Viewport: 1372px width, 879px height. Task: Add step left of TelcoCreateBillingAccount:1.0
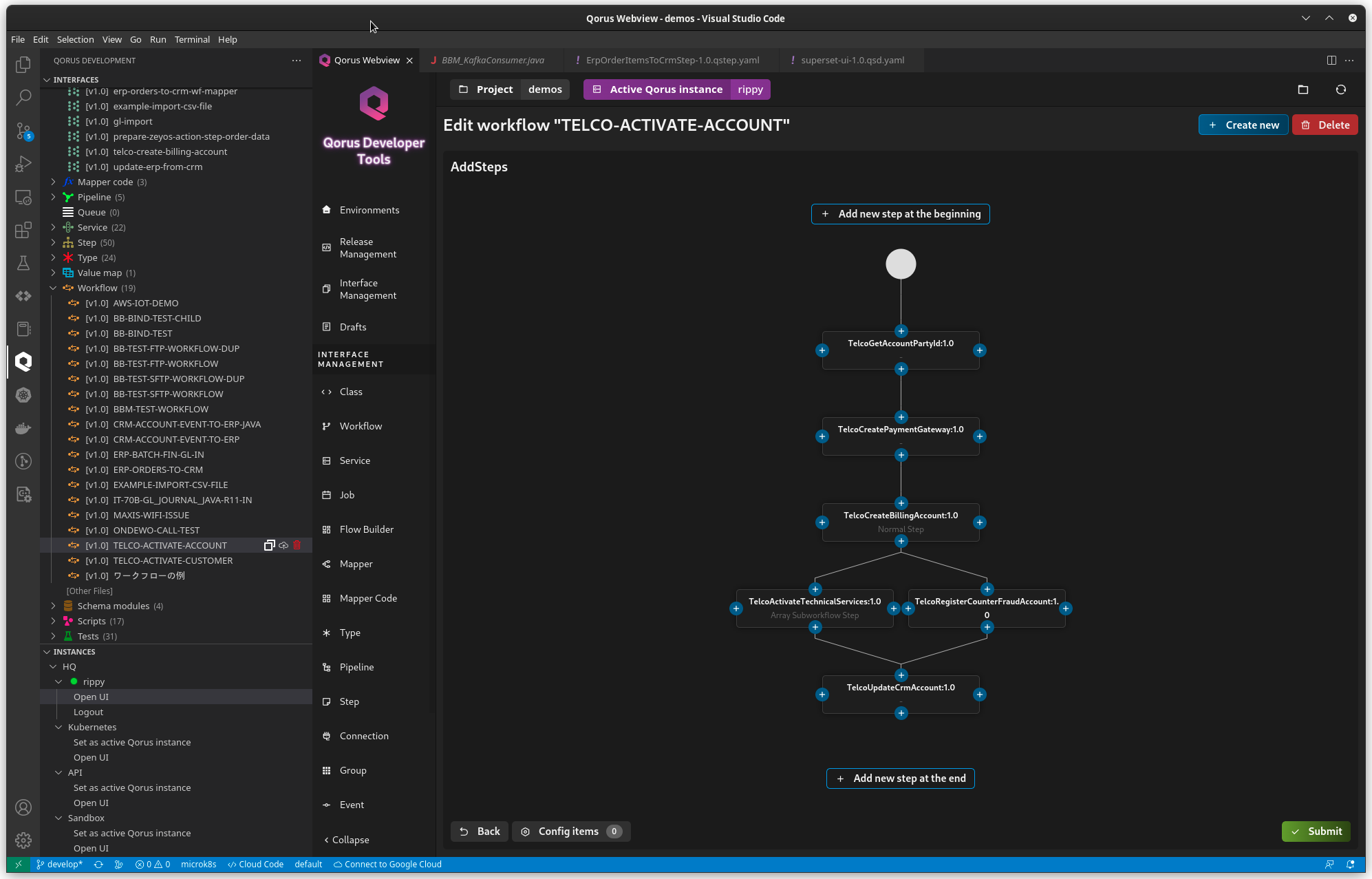pos(822,522)
